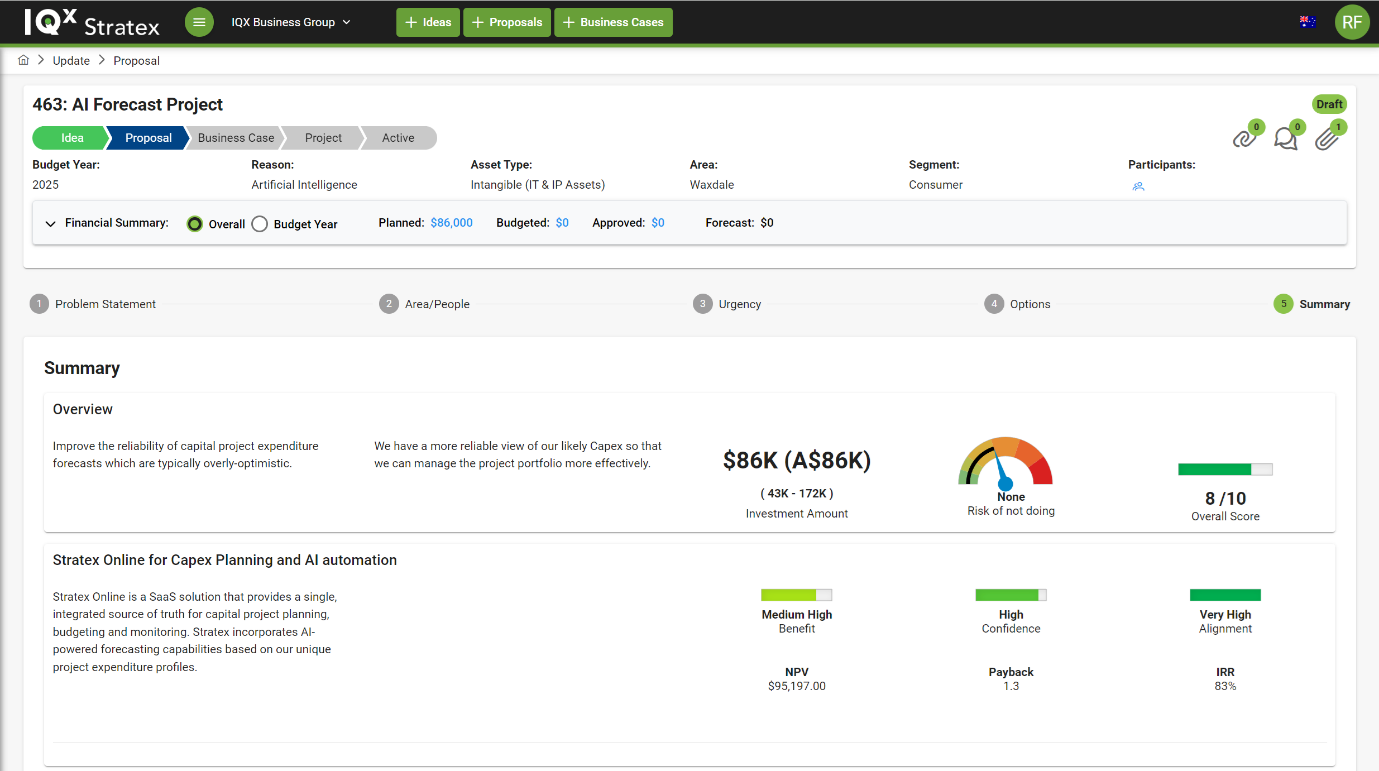This screenshot has width=1379, height=771.
Task: Click the add Proposals button
Action: [x=507, y=22]
